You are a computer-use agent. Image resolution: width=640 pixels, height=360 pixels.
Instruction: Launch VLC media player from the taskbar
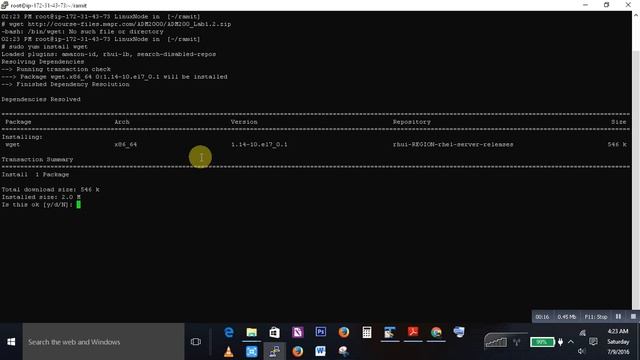click(x=229, y=351)
